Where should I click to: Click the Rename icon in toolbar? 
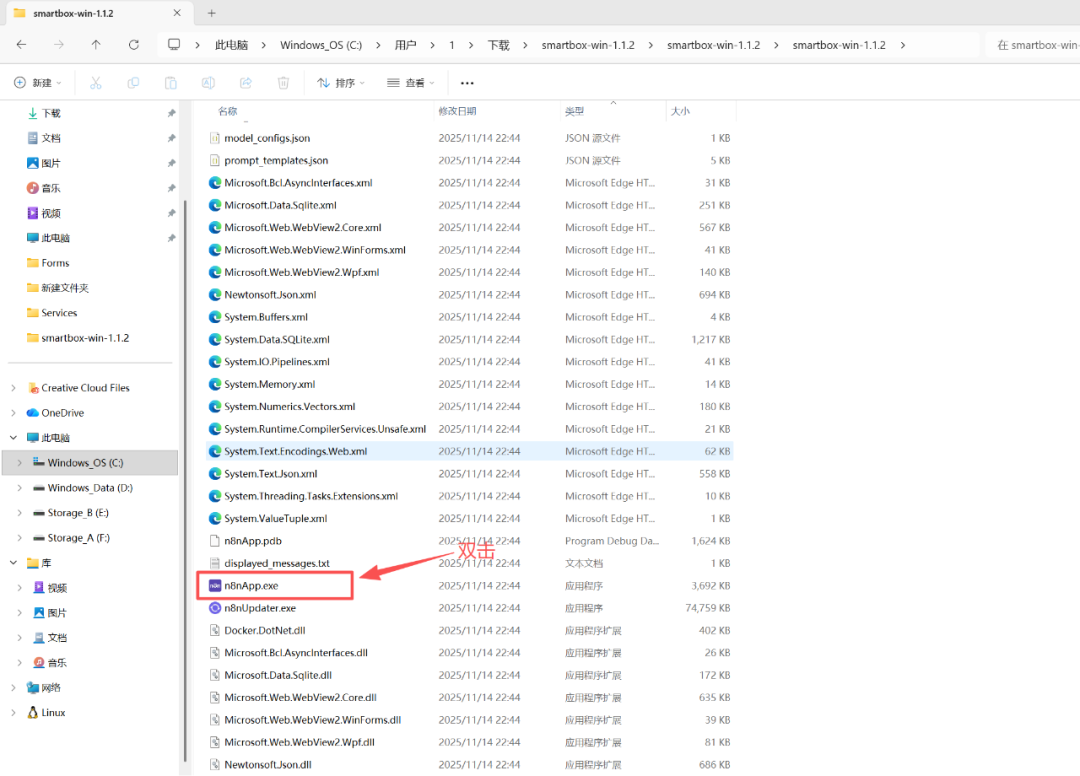(x=208, y=83)
